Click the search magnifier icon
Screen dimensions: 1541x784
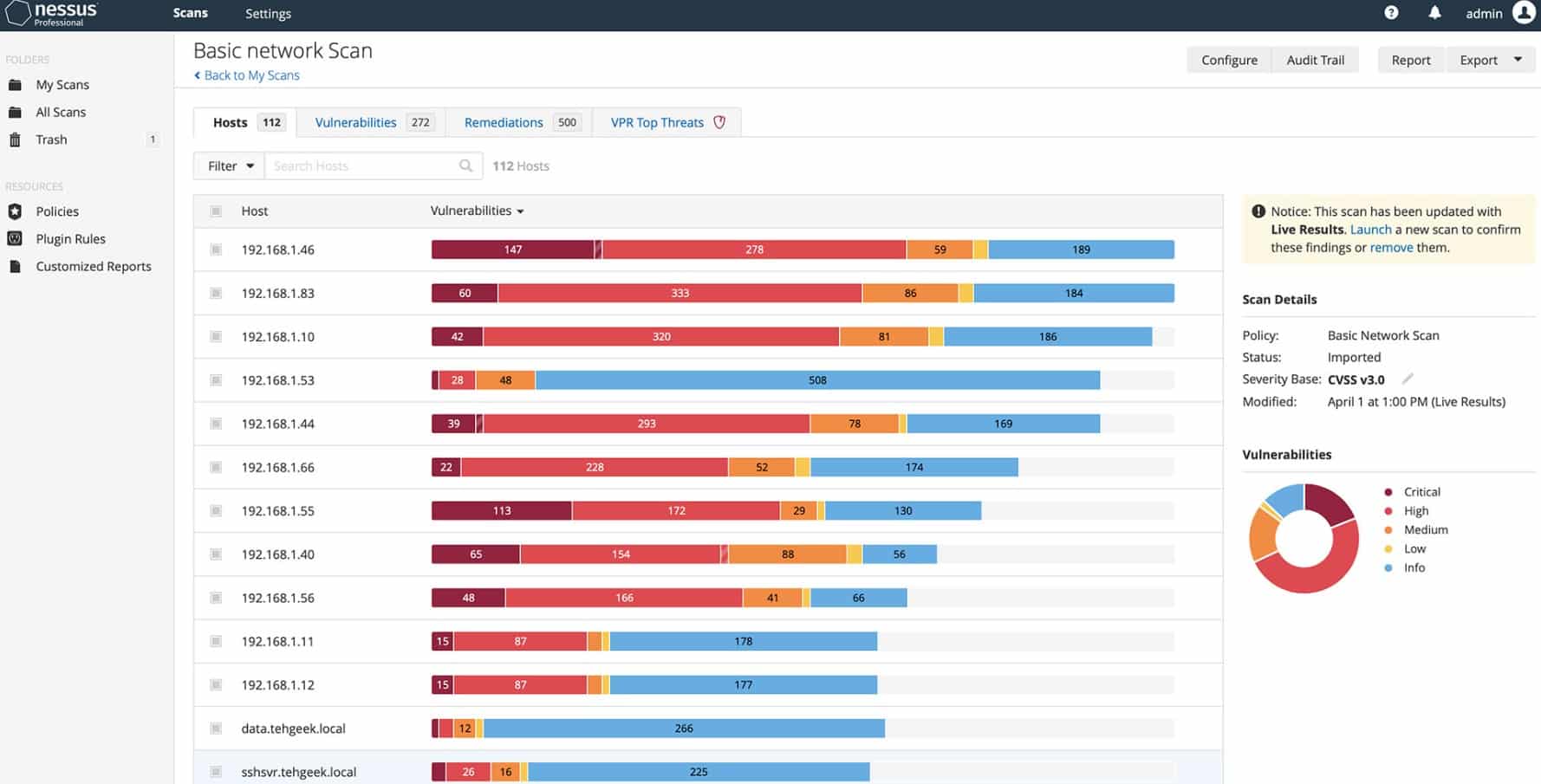click(x=465, y=165)
